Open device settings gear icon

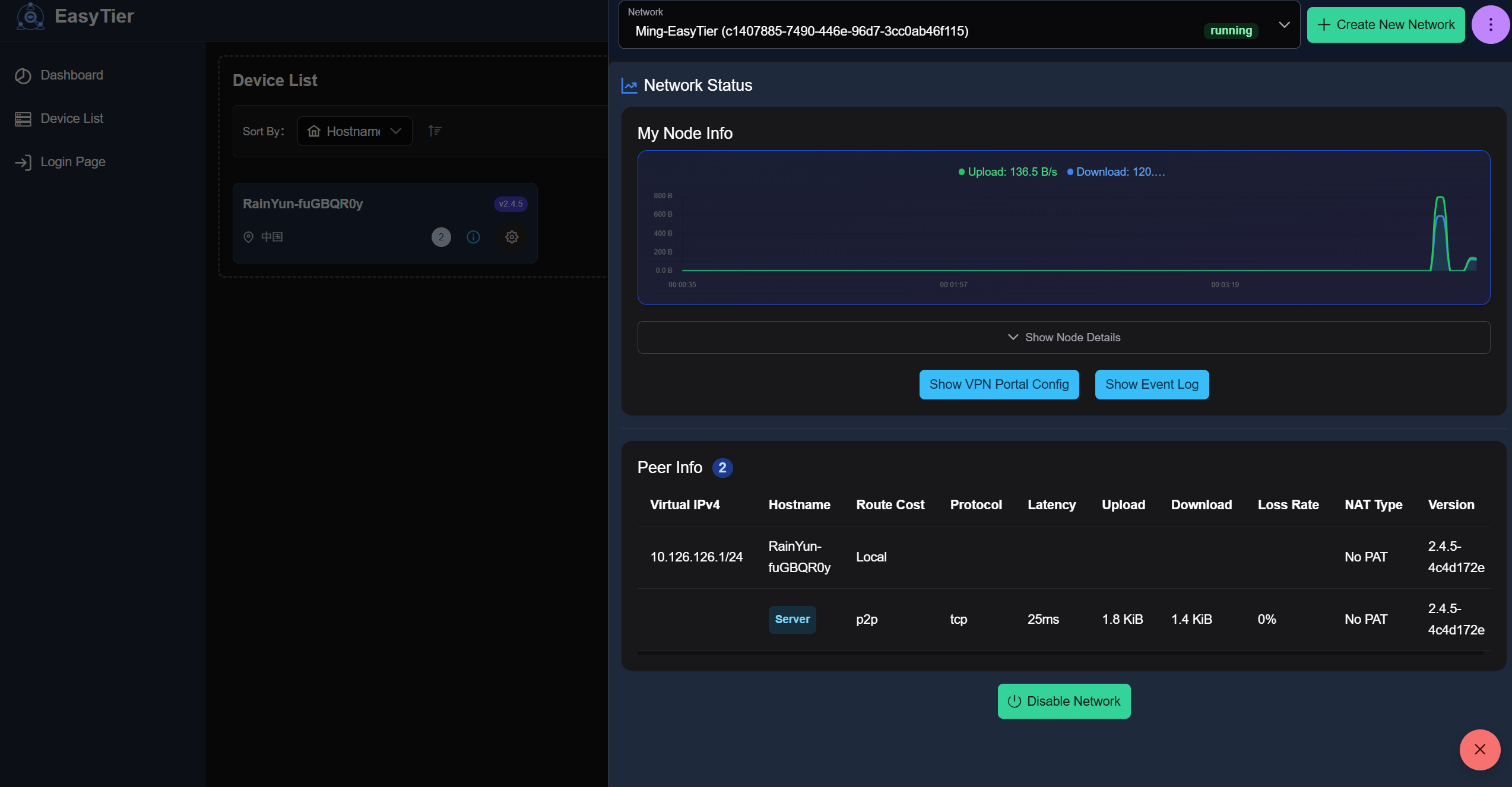512,237
